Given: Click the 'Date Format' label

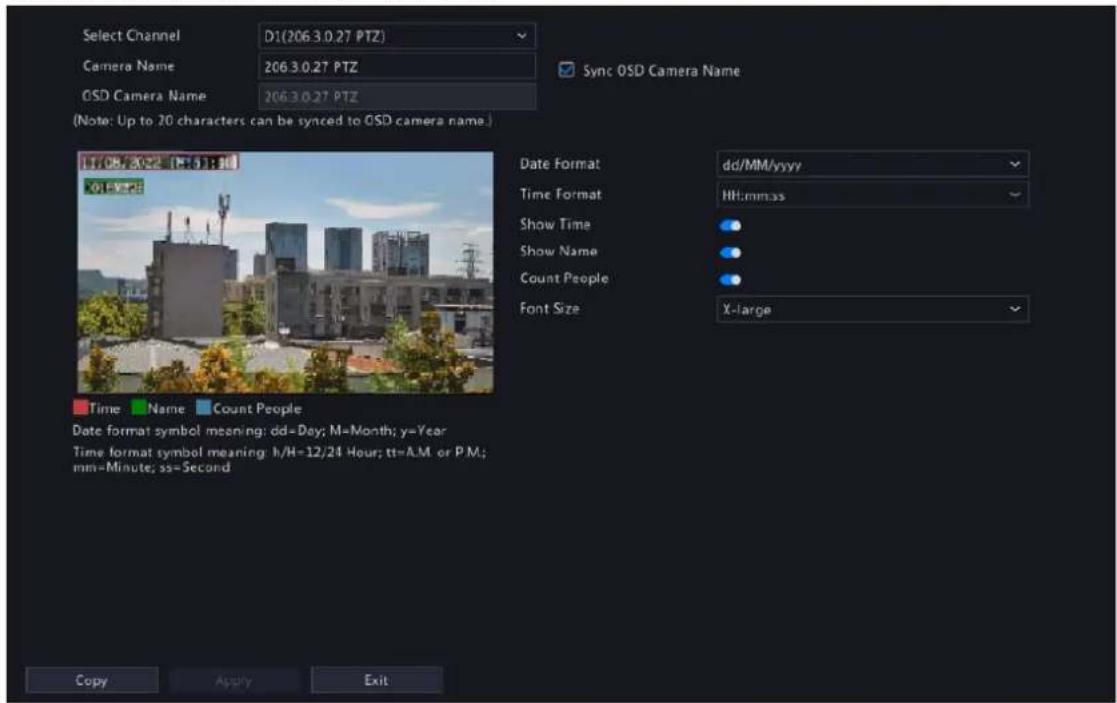Looking at the screenshot, I should coord(560,164).
